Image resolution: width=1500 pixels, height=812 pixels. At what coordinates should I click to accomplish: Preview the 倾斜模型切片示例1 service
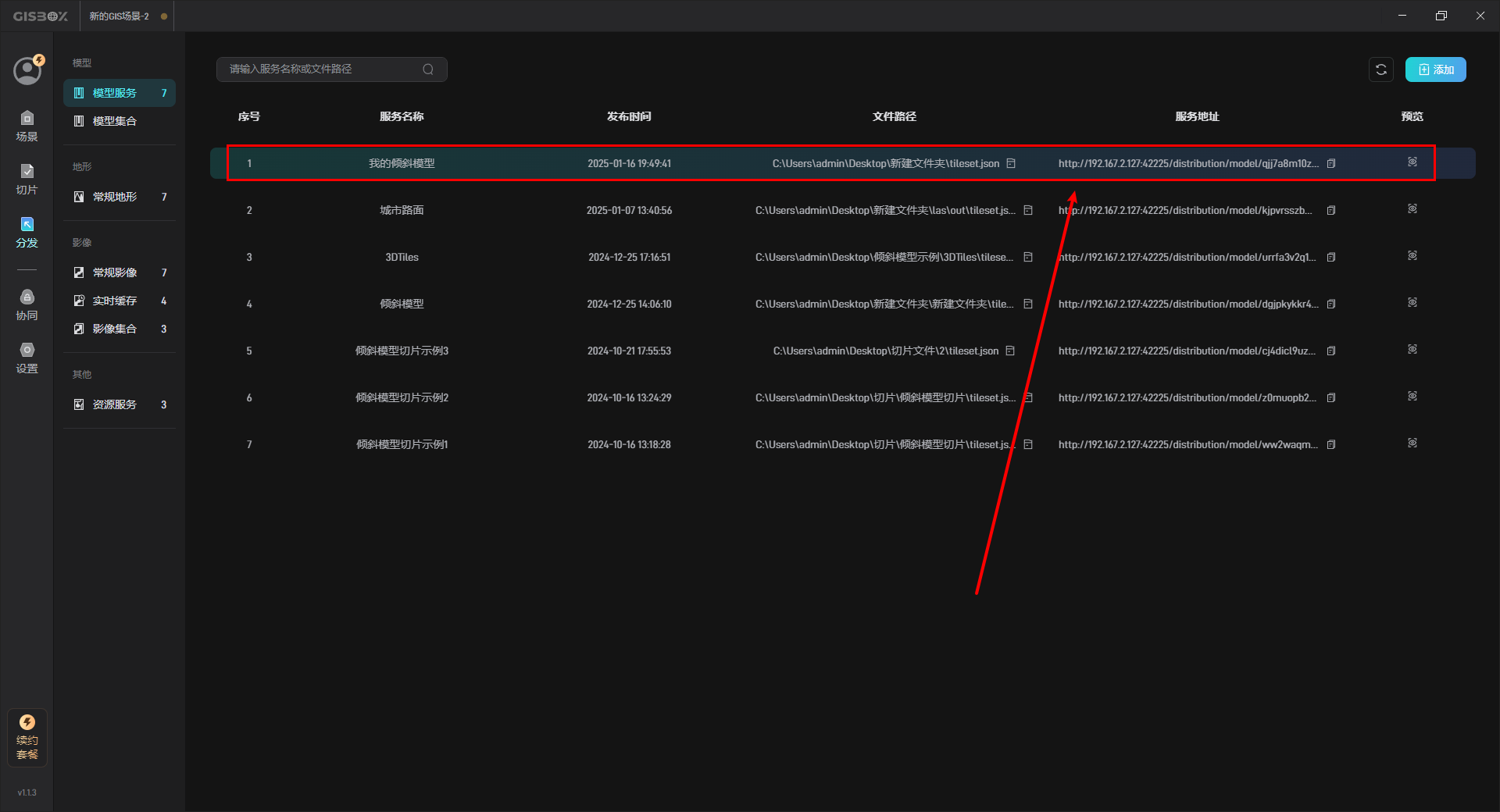point(1412,443)
